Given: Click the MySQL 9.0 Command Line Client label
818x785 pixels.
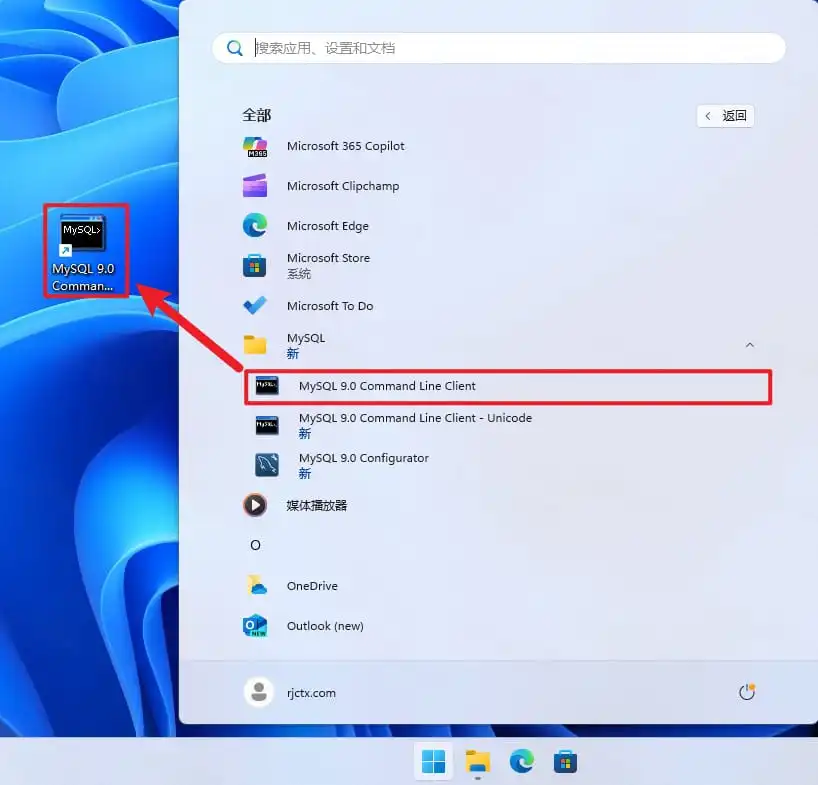Looking at the screenshot, I should click(x=387, y=386).
